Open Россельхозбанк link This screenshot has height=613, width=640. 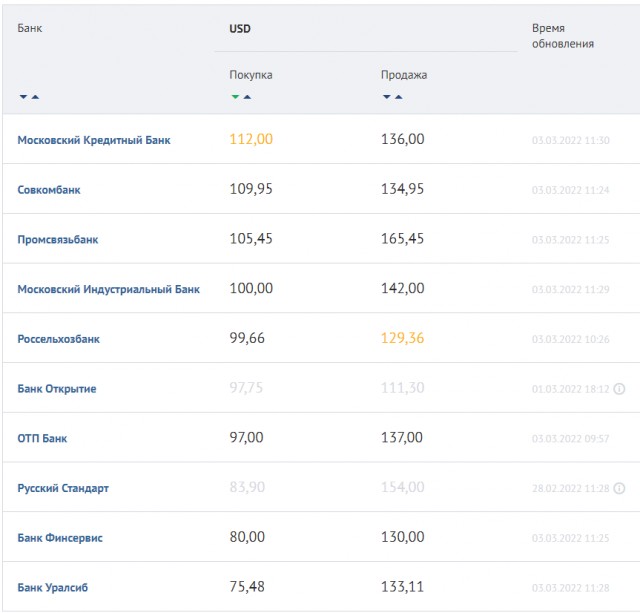58,339
